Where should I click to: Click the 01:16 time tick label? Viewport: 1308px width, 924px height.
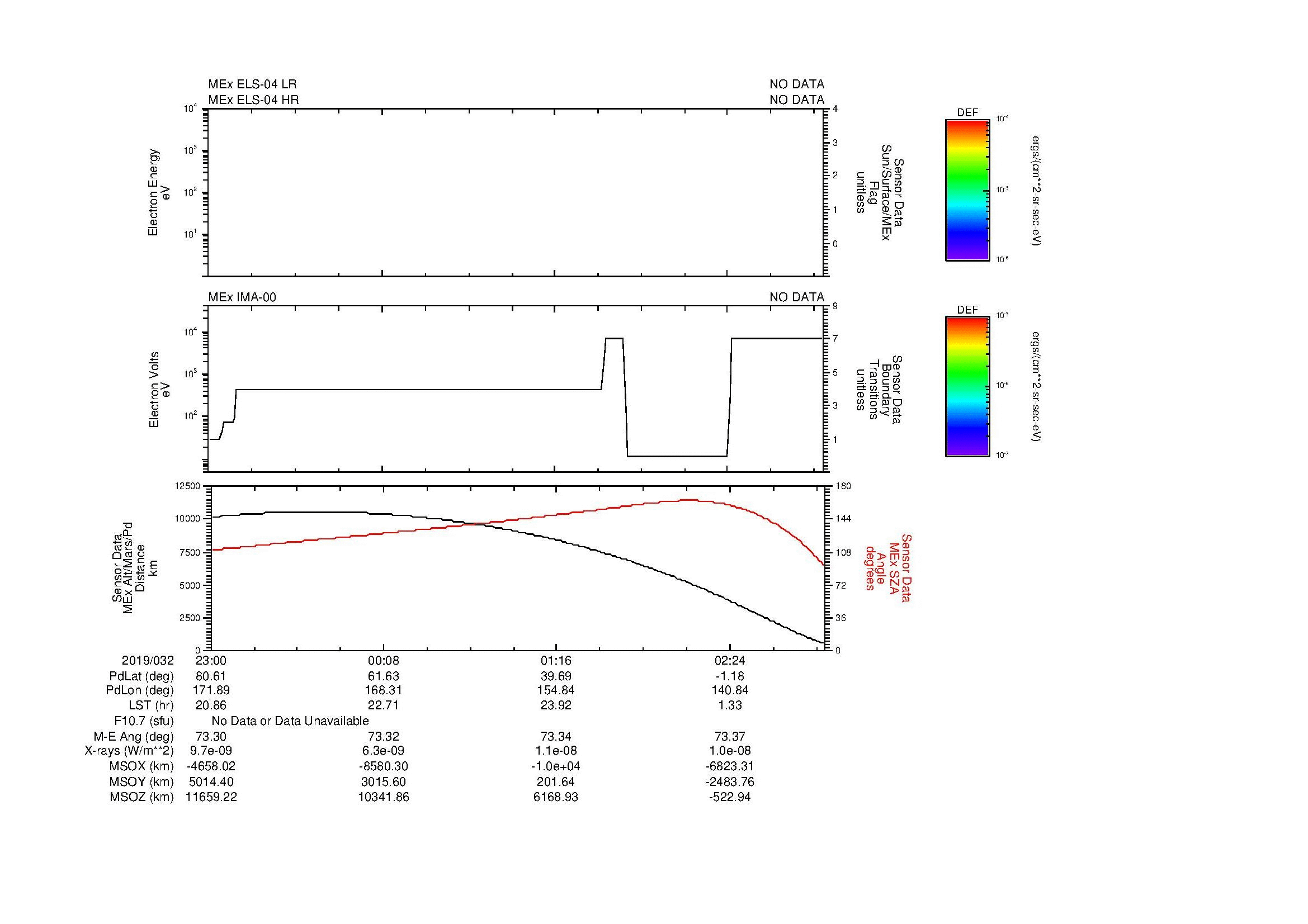point(556,660)
